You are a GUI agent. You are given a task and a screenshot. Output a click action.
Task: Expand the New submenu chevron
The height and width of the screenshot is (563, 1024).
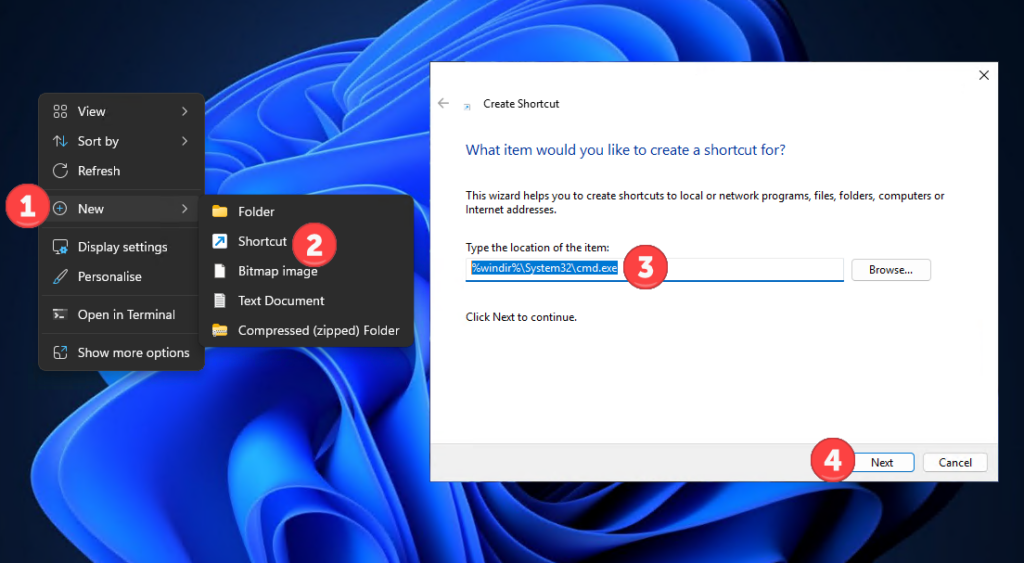pyautogui.click(x=185, y=209)
